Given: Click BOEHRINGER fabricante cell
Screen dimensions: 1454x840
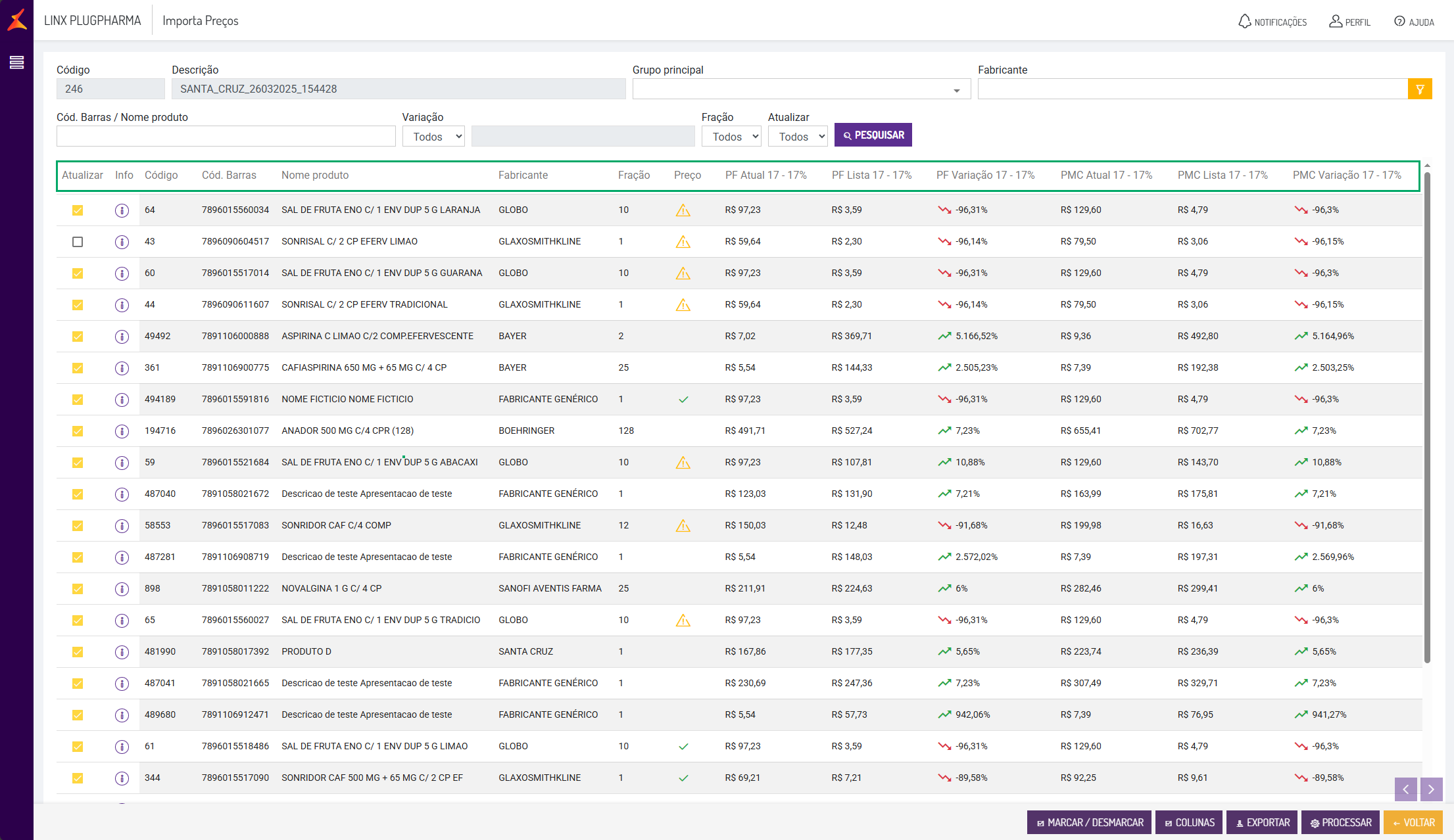Looking at the screenshot, I should [x=527, y=431].
